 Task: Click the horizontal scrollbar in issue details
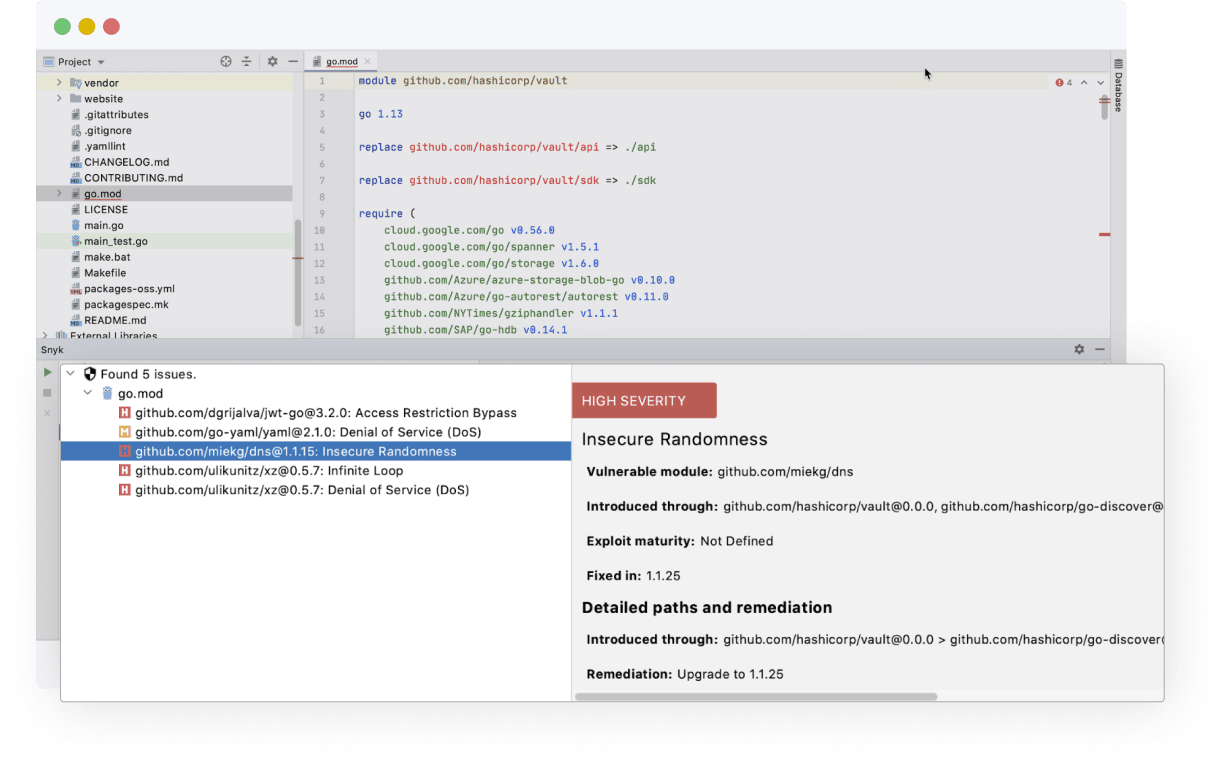point(756,697)
